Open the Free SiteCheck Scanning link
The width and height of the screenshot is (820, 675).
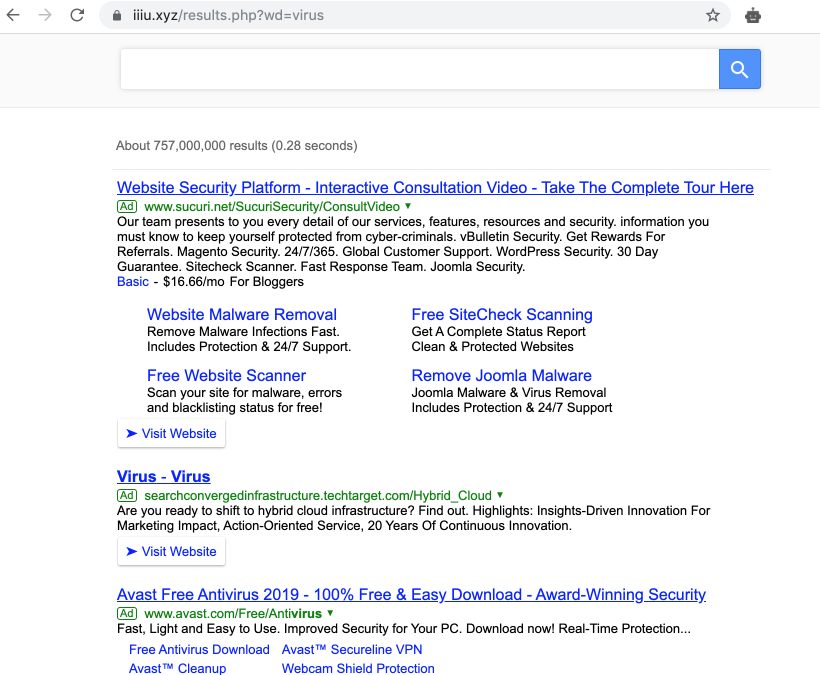[502, 315]
